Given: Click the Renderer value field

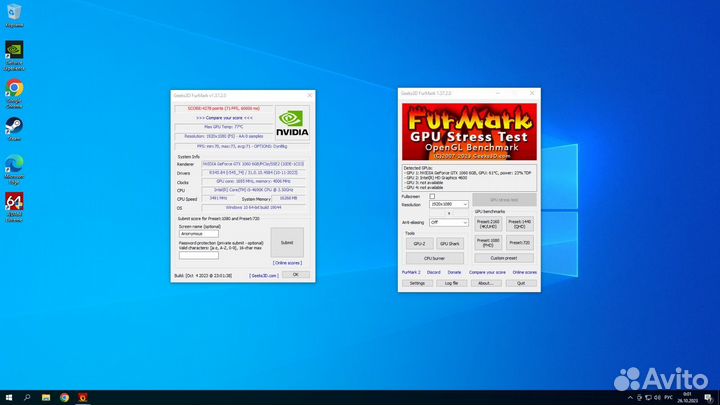Looking at the screenshot, I should click(253, 164).
